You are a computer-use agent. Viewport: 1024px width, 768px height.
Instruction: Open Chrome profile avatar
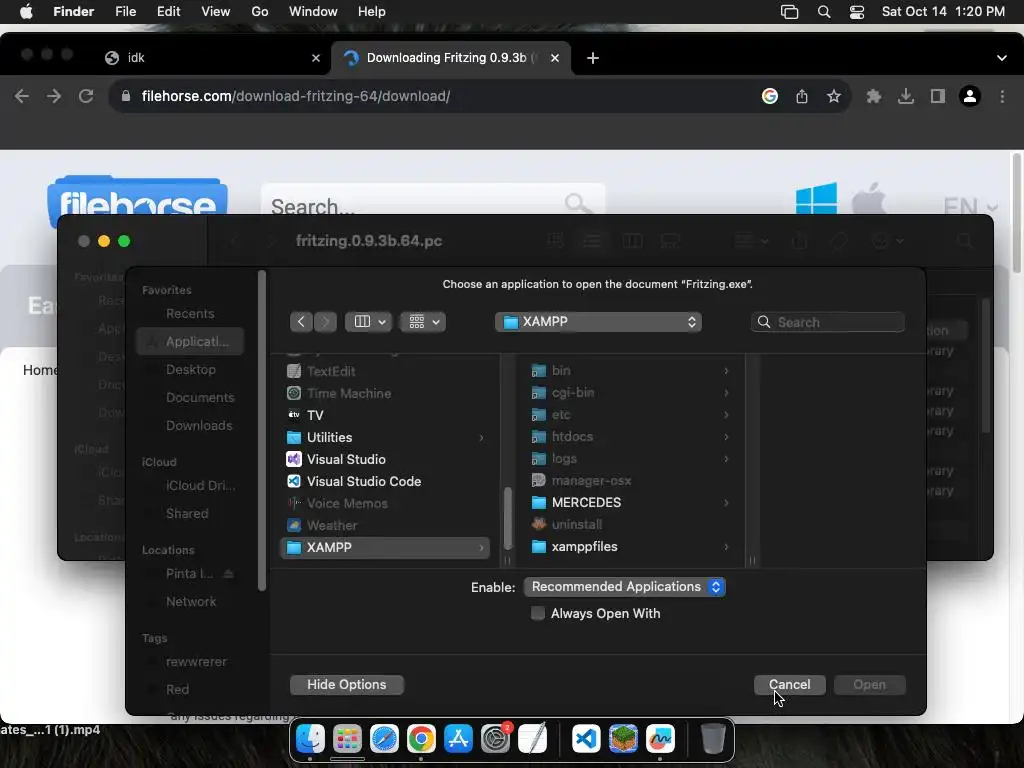970,97
